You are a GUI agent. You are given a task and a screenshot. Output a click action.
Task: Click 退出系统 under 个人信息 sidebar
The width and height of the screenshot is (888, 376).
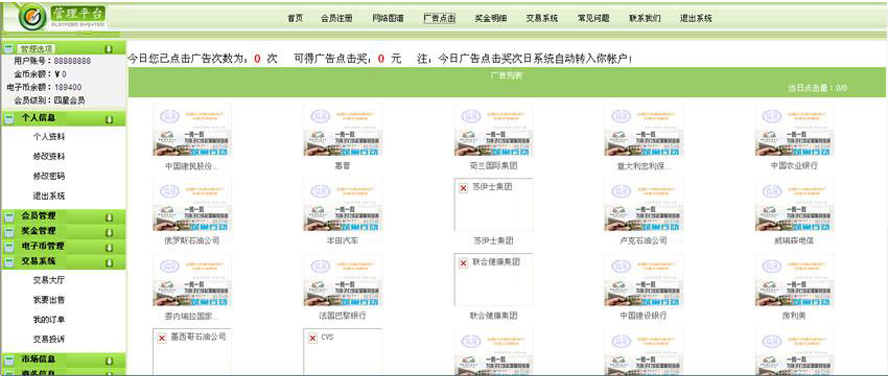[49, 196]
